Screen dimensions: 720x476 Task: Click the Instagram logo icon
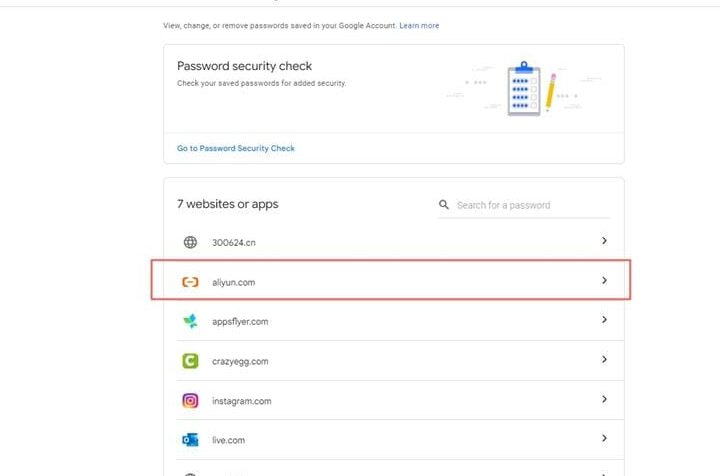click(190, 400)
